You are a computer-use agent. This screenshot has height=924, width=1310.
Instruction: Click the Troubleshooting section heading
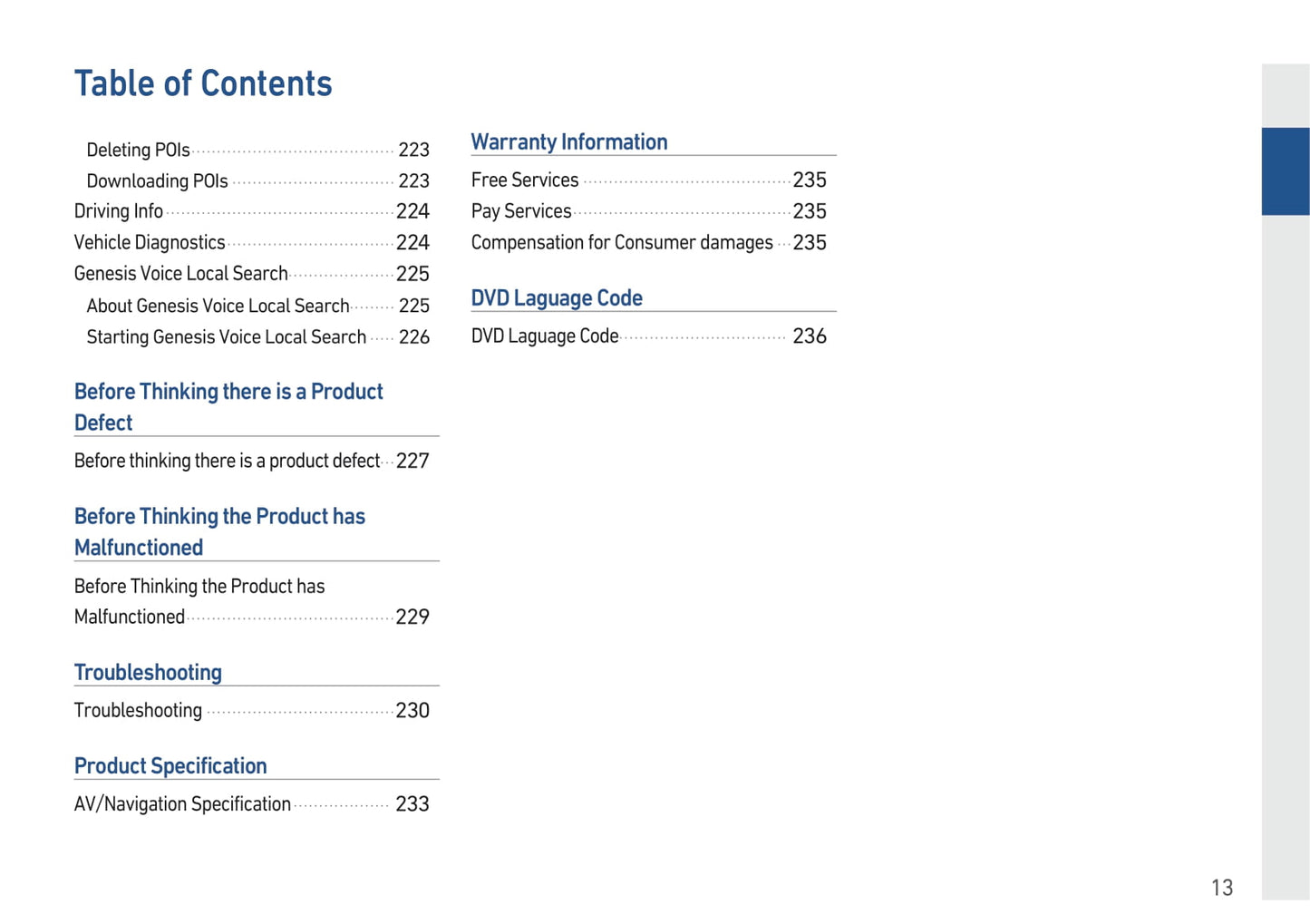click(x=148, y=672)
